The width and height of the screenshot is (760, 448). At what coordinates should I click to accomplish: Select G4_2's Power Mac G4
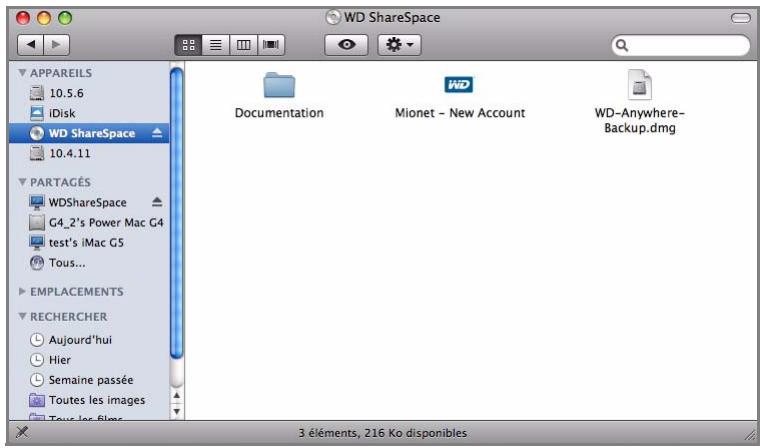(89, 223)
